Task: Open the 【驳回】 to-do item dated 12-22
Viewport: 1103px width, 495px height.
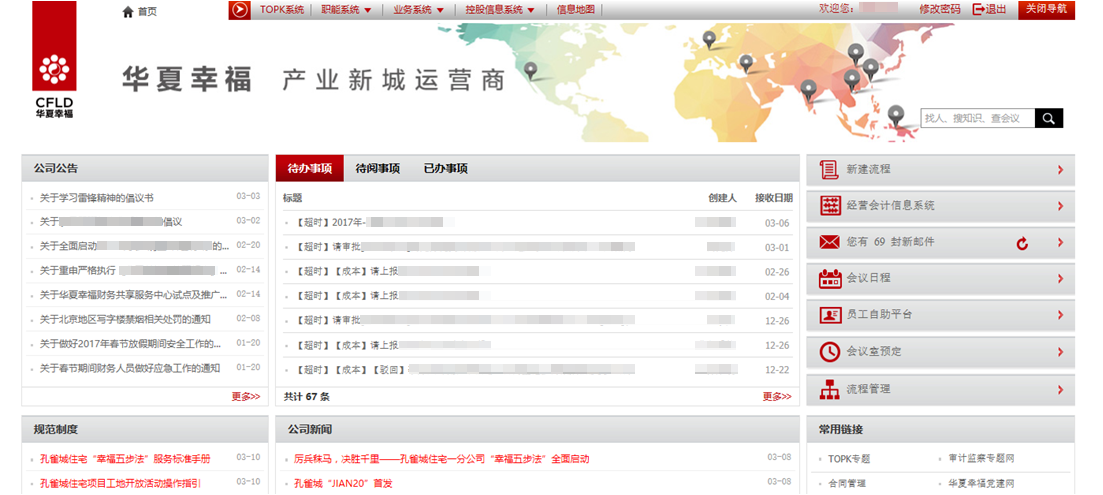Action: pyautogui.click(x=538, y=370)
